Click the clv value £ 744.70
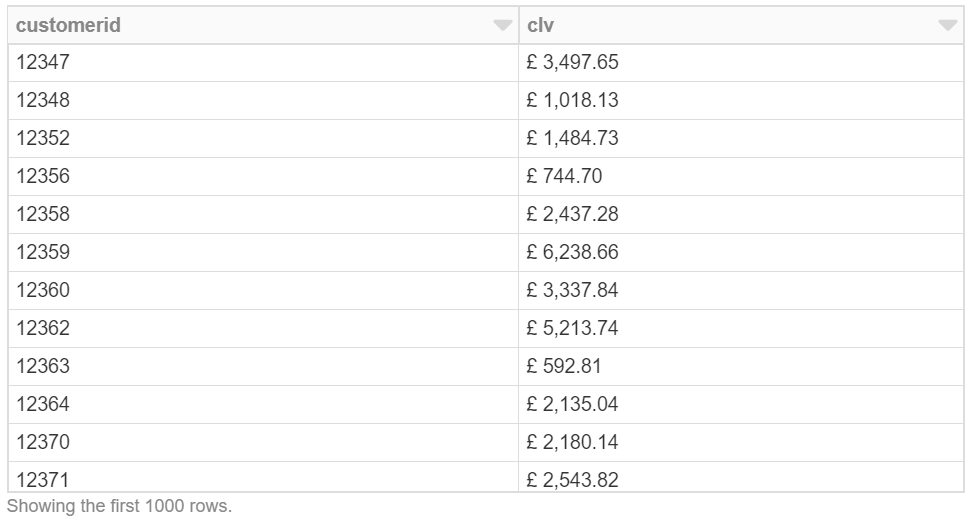Viewport: 971px width, 524px height. tap(565, 176)
